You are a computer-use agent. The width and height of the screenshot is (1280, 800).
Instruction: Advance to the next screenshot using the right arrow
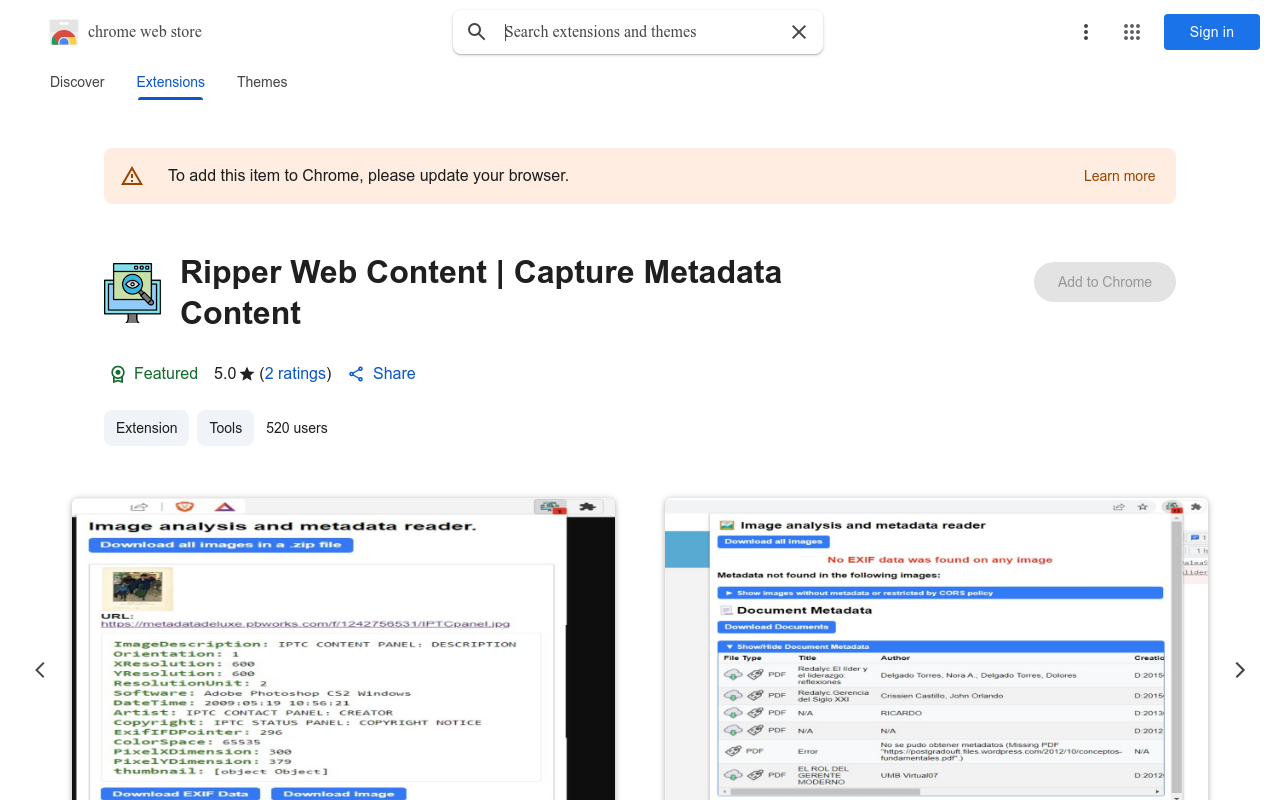(x=1240, y=670)
